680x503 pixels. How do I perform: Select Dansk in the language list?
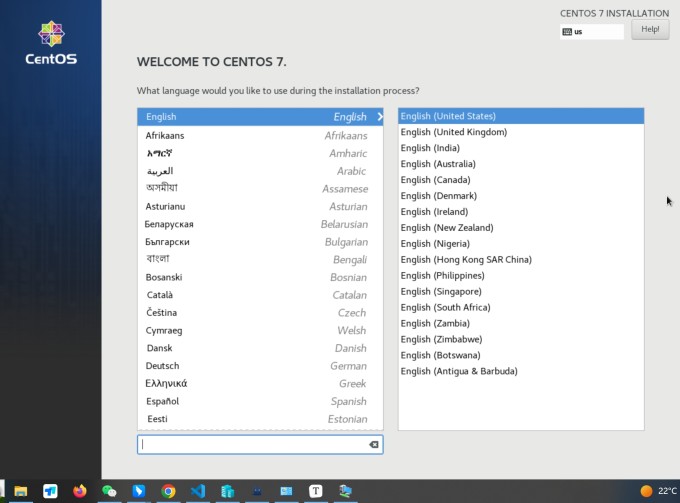pos(260,348)
